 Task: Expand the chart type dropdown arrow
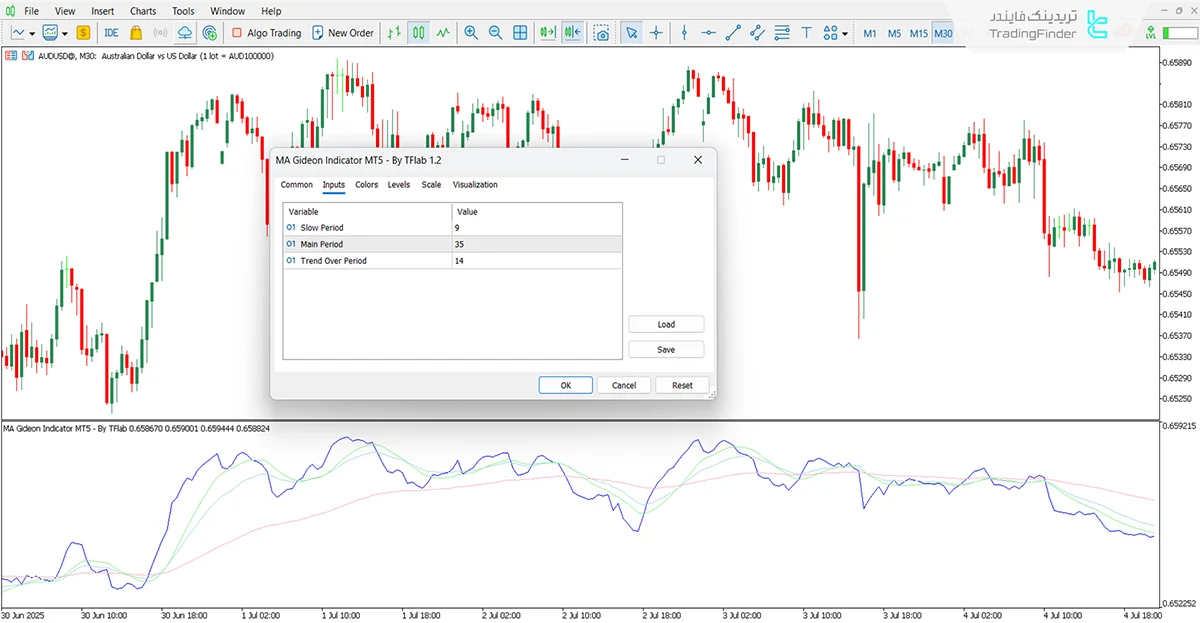tap(33, 33)
